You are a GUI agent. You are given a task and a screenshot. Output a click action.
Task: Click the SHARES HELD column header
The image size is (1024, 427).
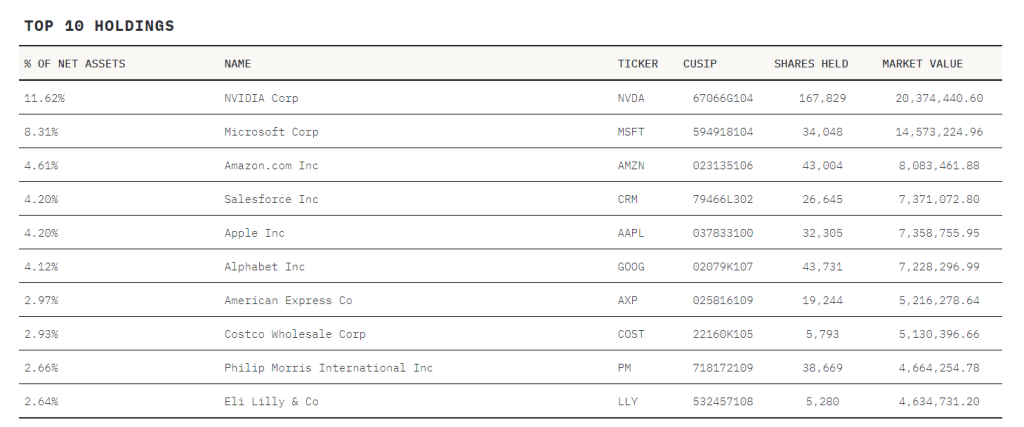(811, 64)
